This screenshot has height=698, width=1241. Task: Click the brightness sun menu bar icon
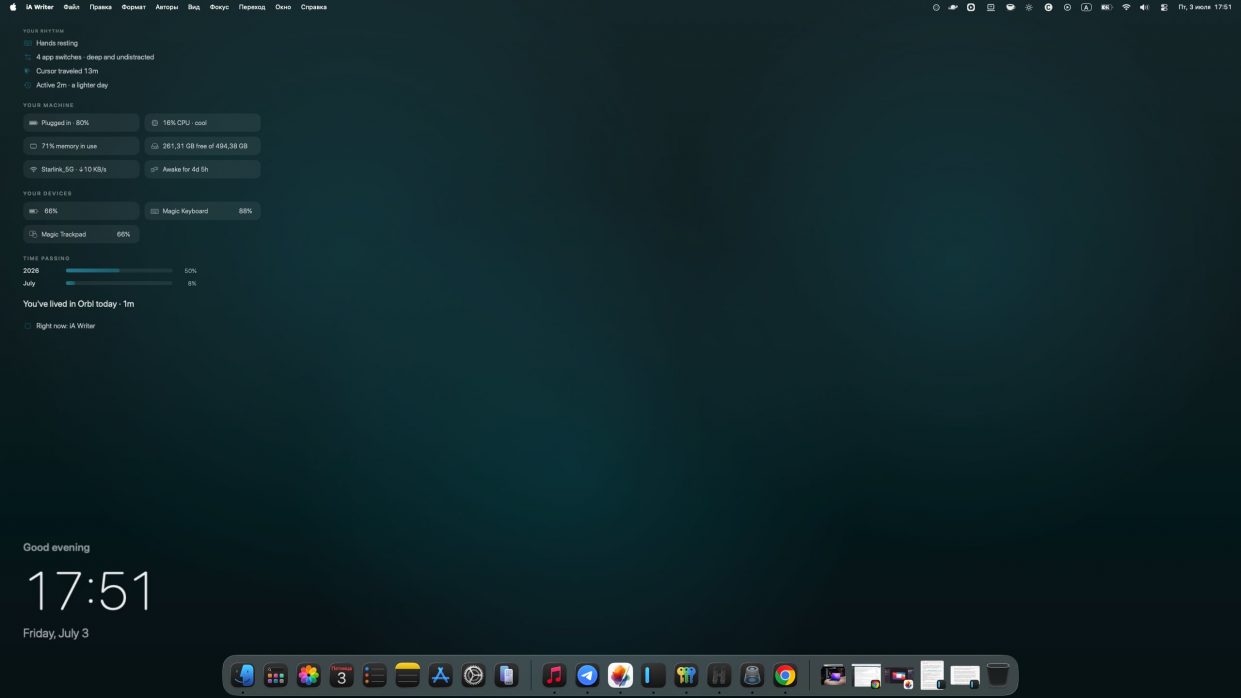[1029, 7]
